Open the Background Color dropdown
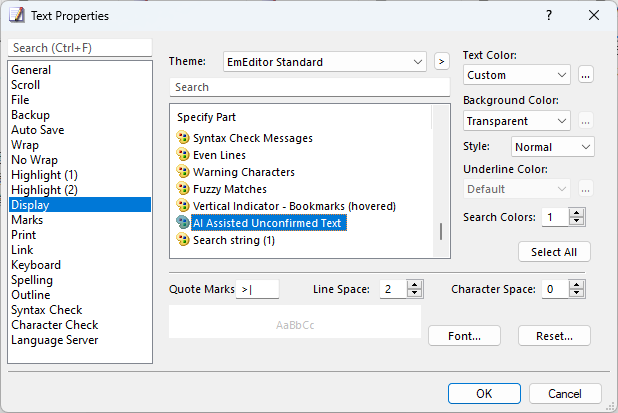 517,121
